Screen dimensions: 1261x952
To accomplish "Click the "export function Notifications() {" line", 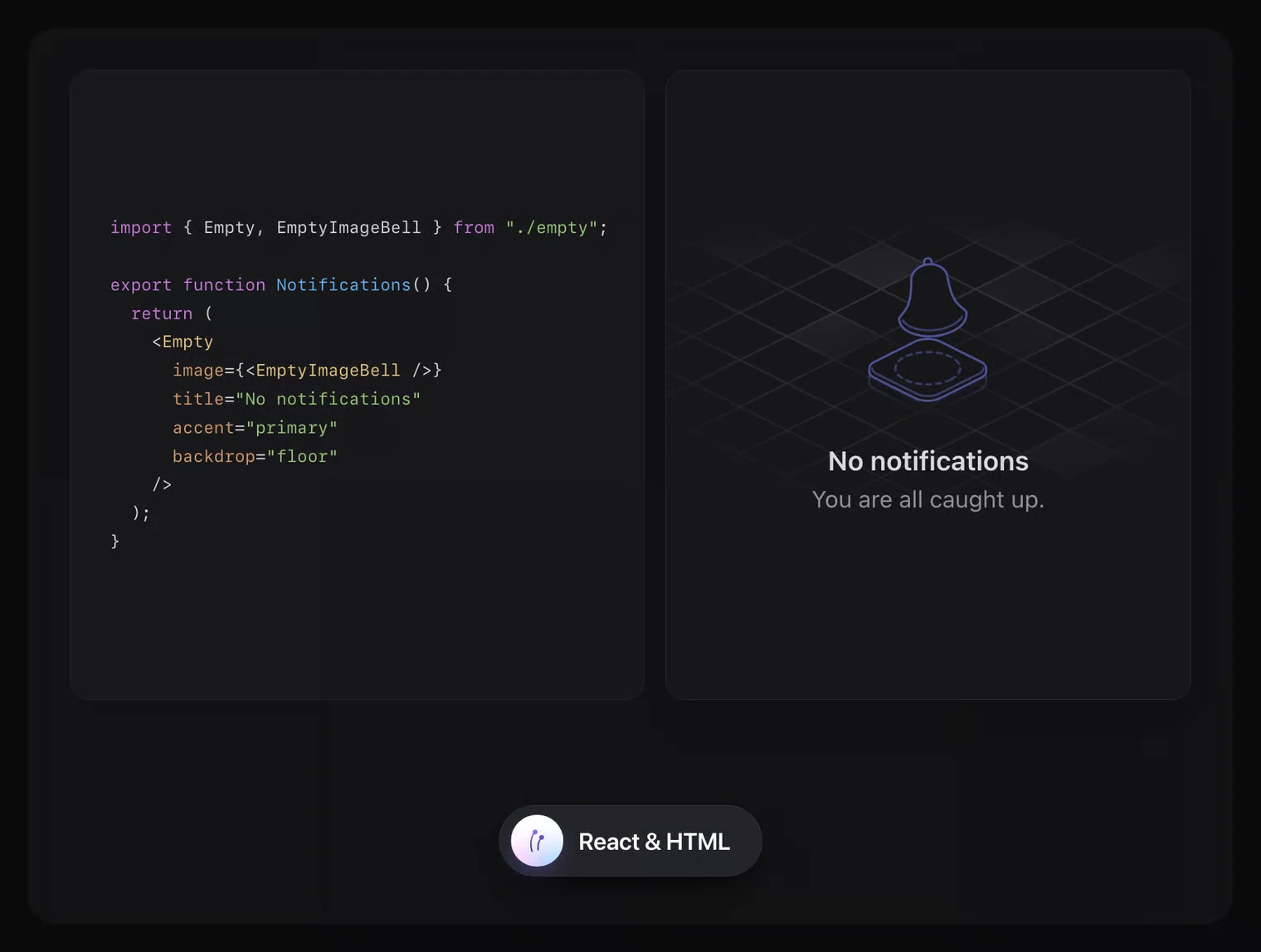I will coord(281,284).
